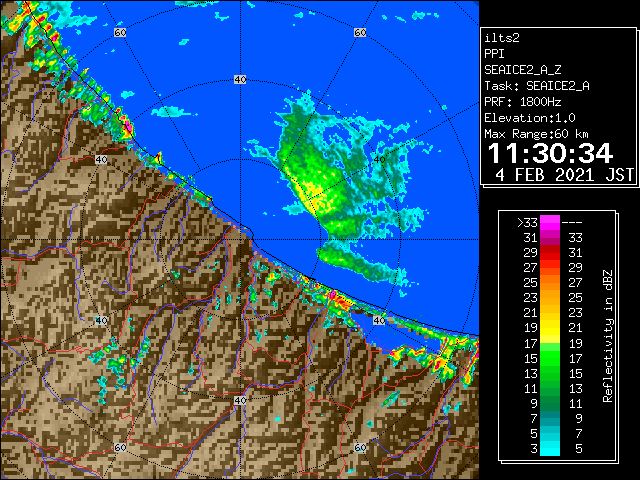The width and height of the screenshot is (640, 480).
Task: Click the '60' range label in the southwest
Action: (120, 448)
